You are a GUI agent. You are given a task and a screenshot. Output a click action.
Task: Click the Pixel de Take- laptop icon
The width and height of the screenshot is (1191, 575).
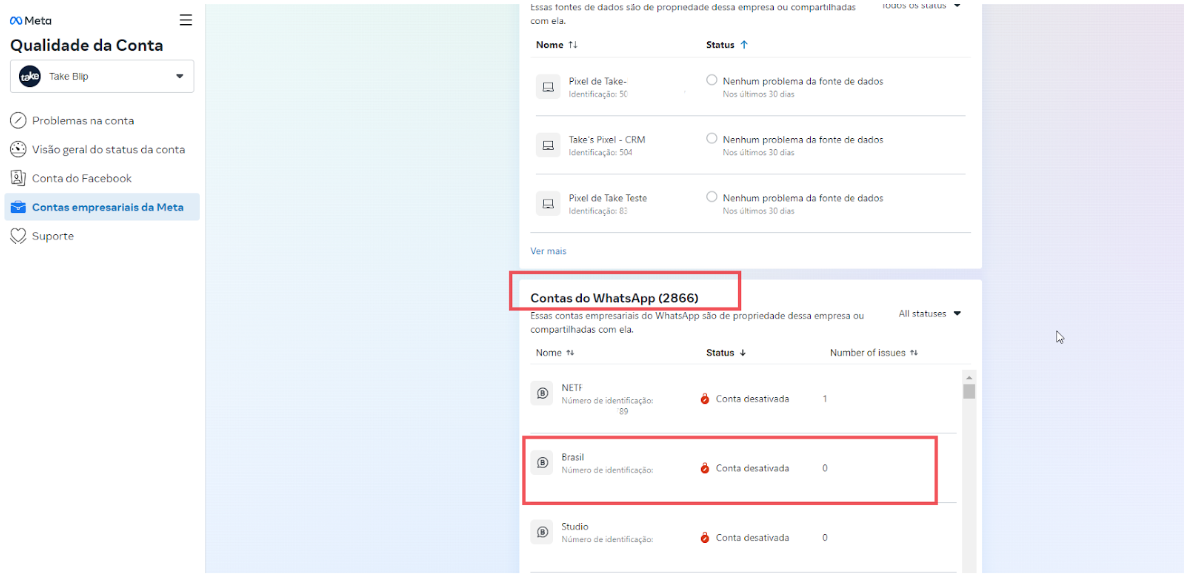coord(548,87)
